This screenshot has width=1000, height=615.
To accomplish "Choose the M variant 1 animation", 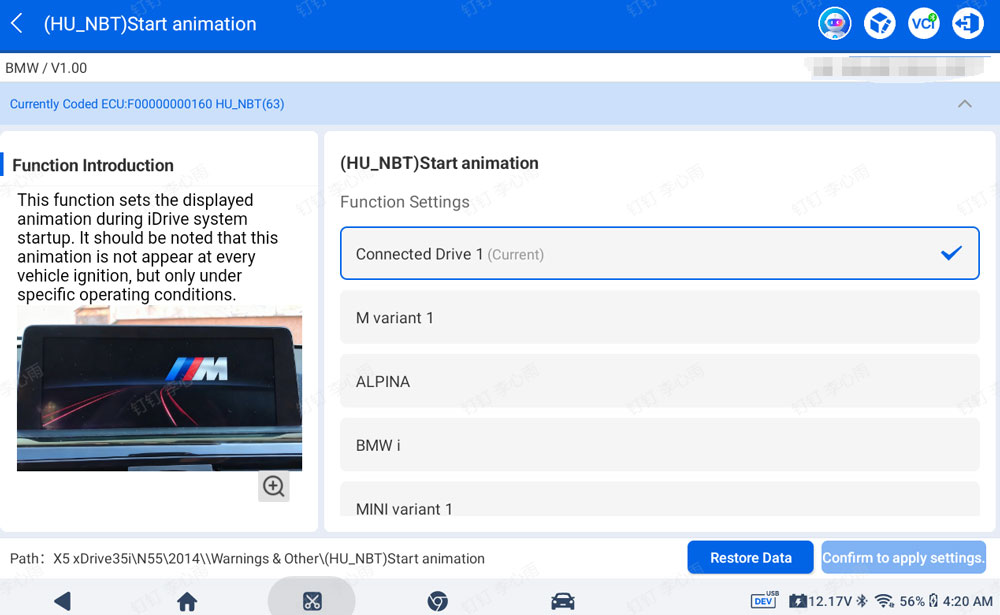I will (659, 317).
